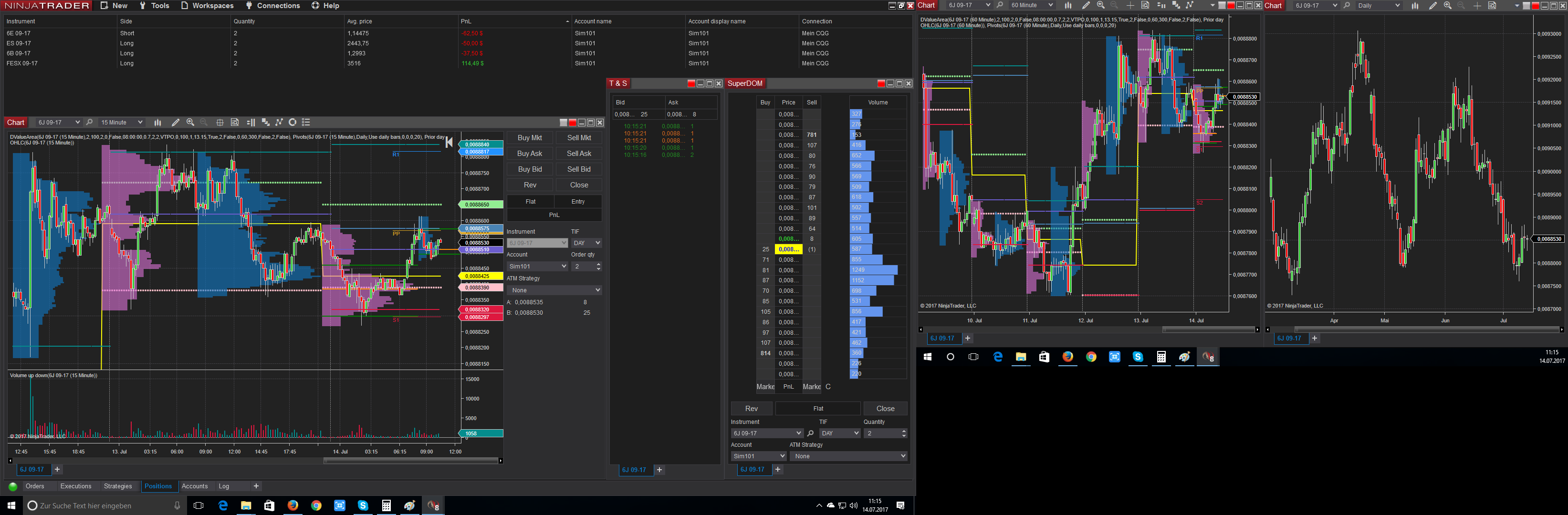Viewport: 1568px width, 515px height.
Task: Click reload/refresh icon in 15 Minute chart
Action: 292,122
